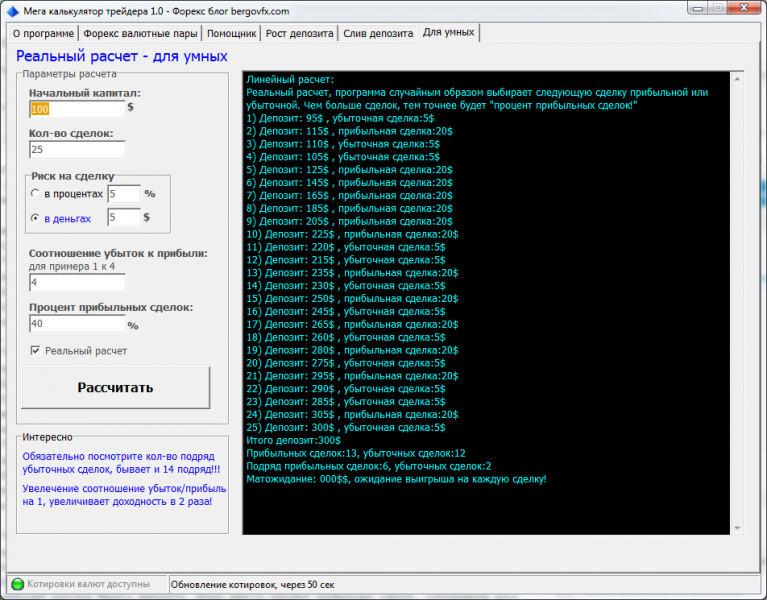Image resolution: width=767 pixels, height=600 pixels.
Task: Click the risk percent value field
Action: pos(124,194)
